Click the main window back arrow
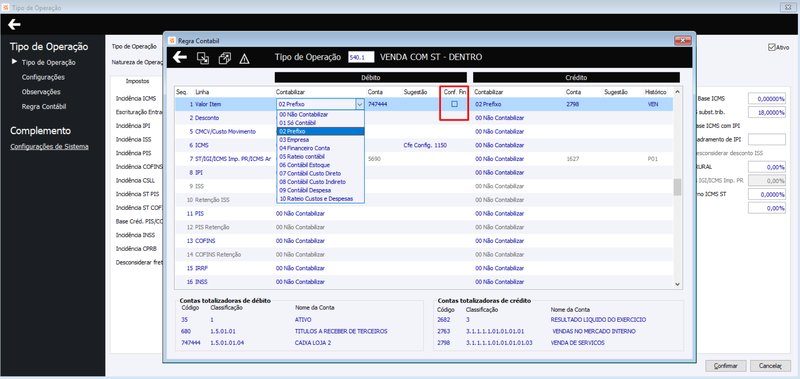 (14, 24)
